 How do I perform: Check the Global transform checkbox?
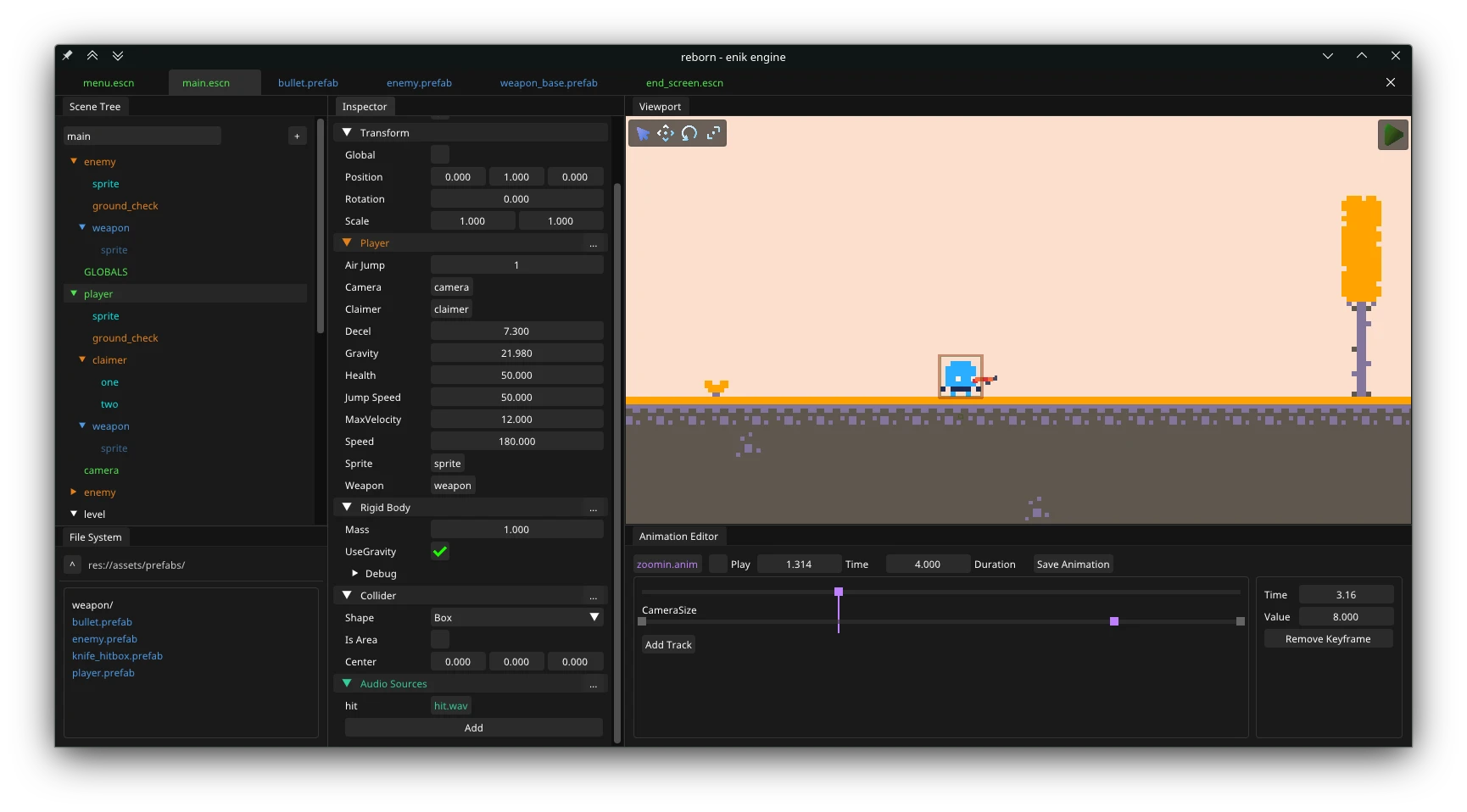439,154
